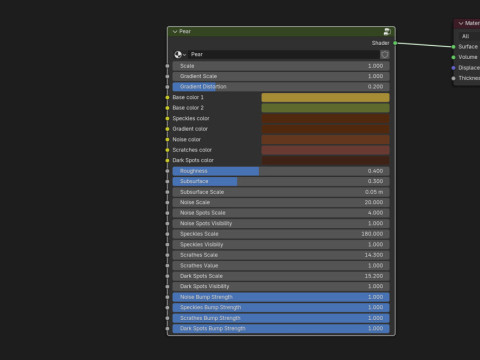Screen dimensions: 480x360
Task: Click the Noise Spots Scale field
Action: (281, 213)
